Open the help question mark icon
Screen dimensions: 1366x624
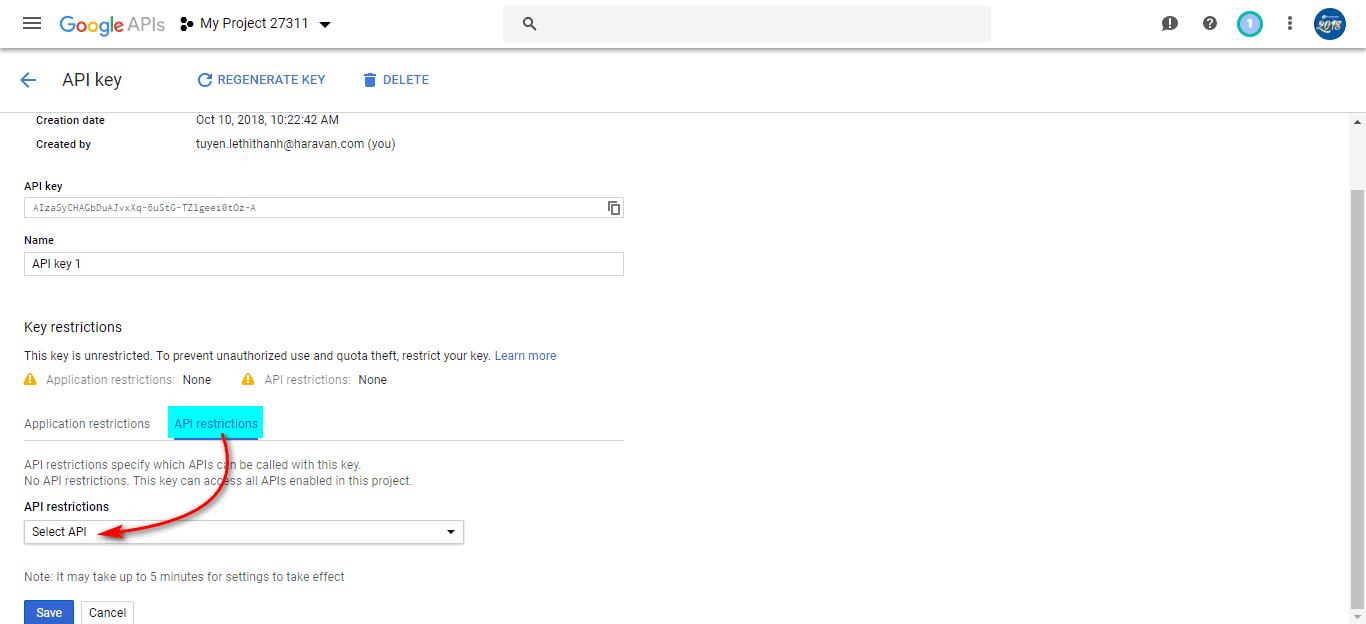coord(1210,23)
